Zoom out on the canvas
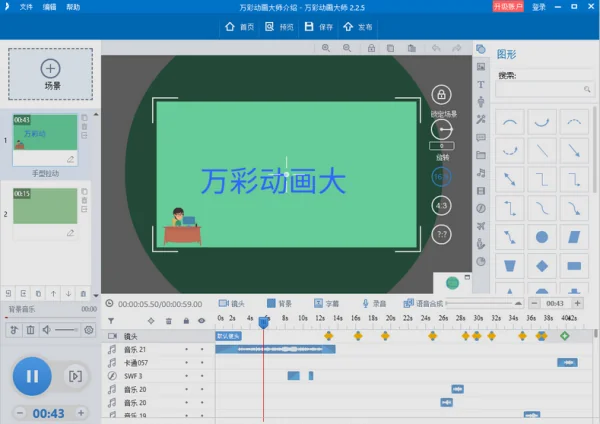The height and width of the screenshot is (424, 600). (347, 48)
